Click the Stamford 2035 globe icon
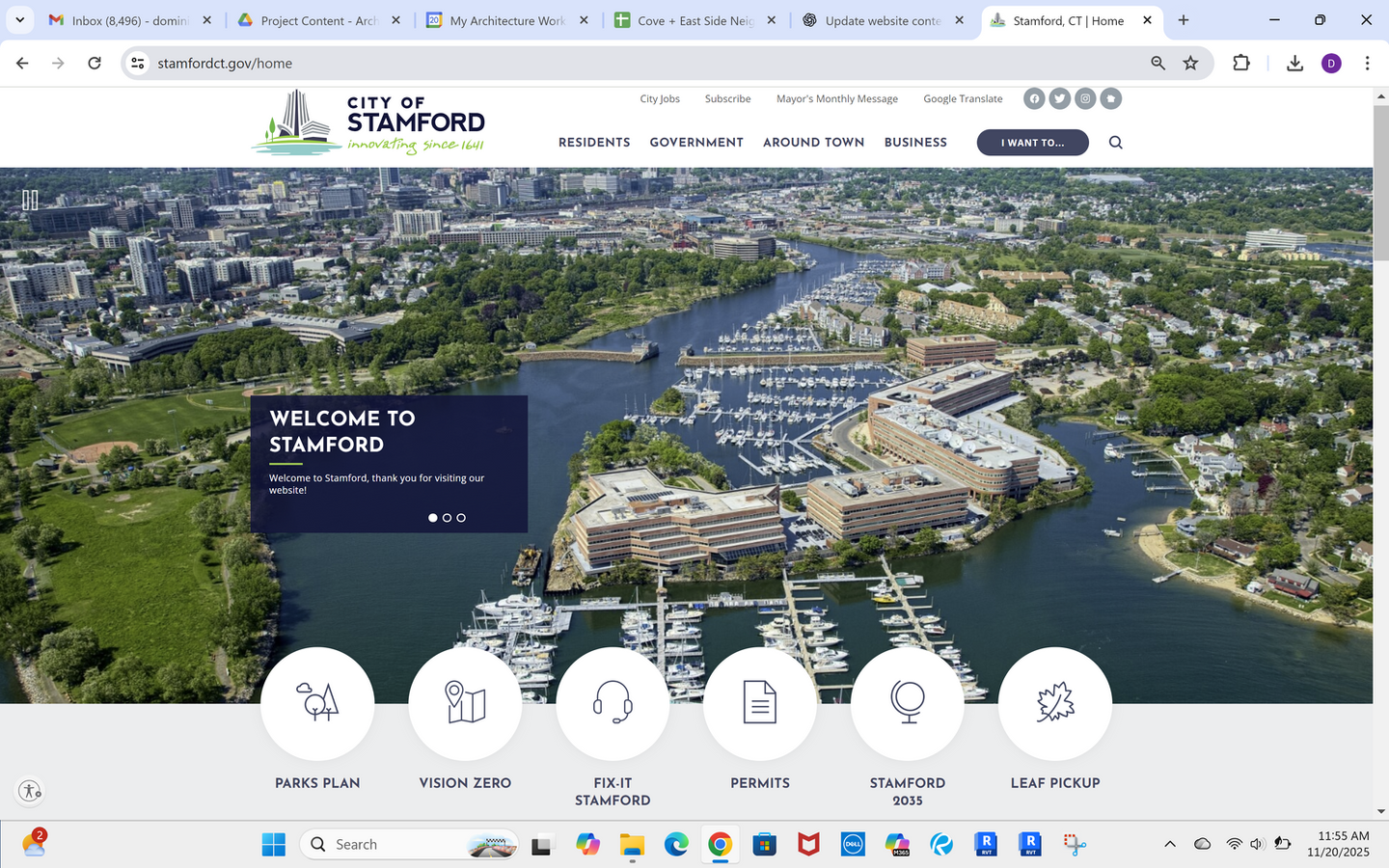The height and width of the screenshot is (868, 1389). click(x=908, y=703)
